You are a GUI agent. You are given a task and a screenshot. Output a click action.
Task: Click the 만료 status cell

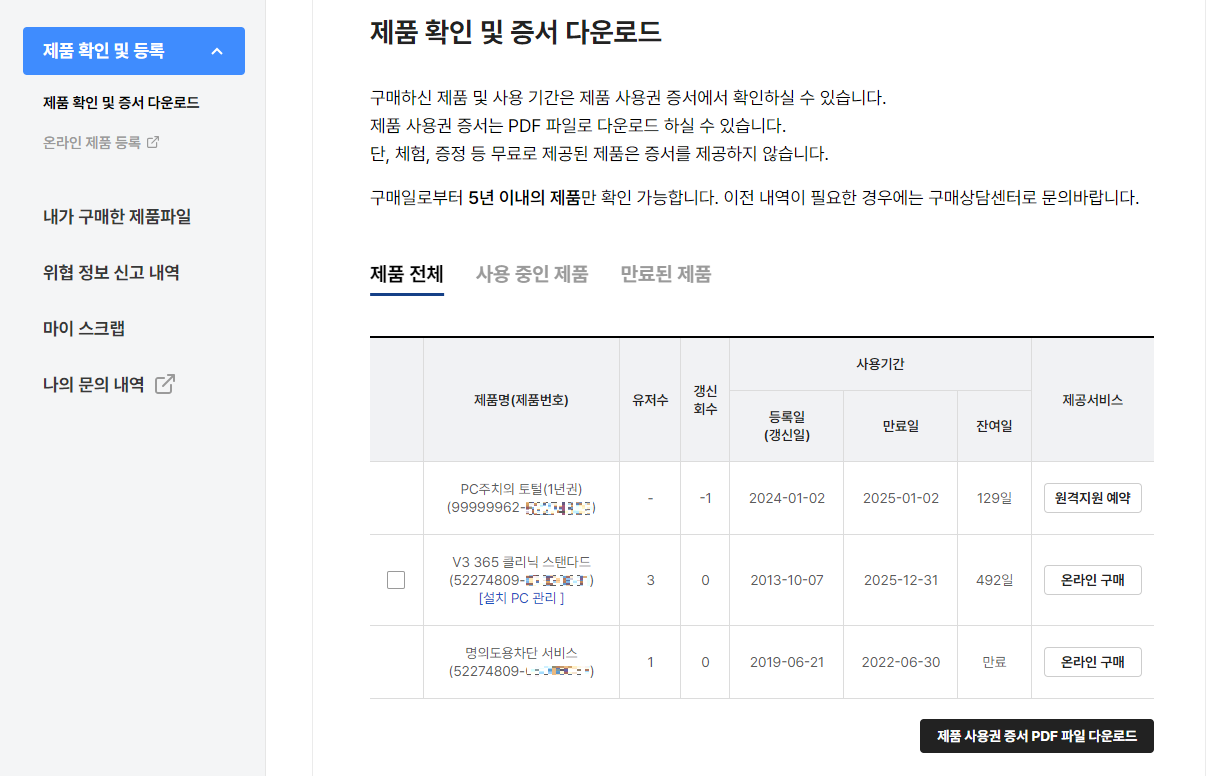click(995, 662)
